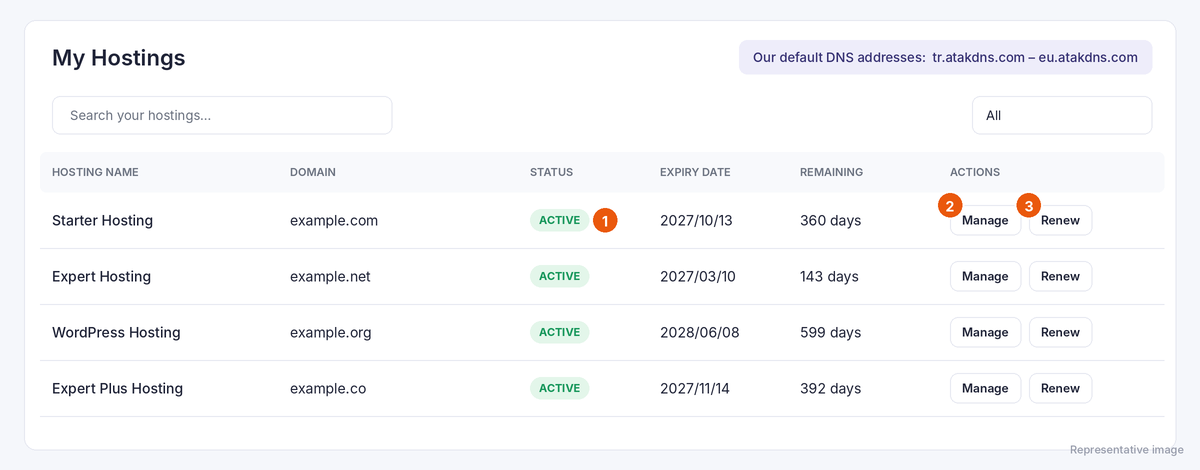The height and width of the screenshot is (470, 1200).
Task: Click the expiry date 2027/10/13
Action: (696, 220)
